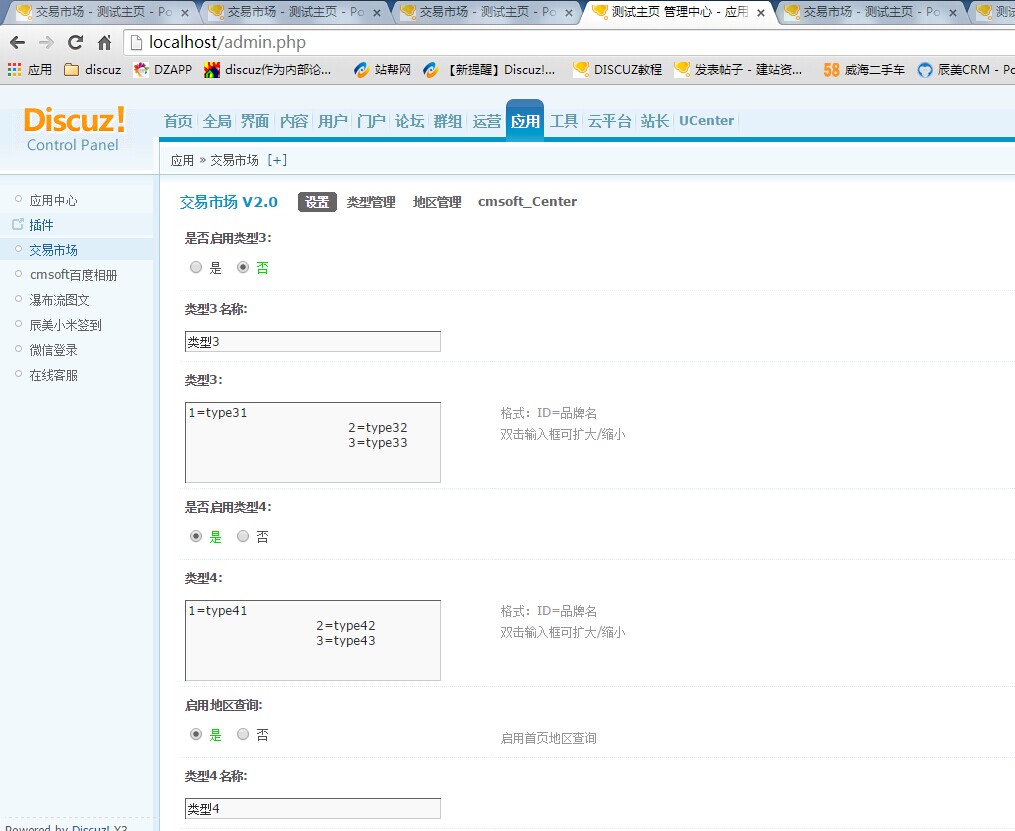
Task: Open the DISCUZ教程 bookmark
Action: coord(618,69)
